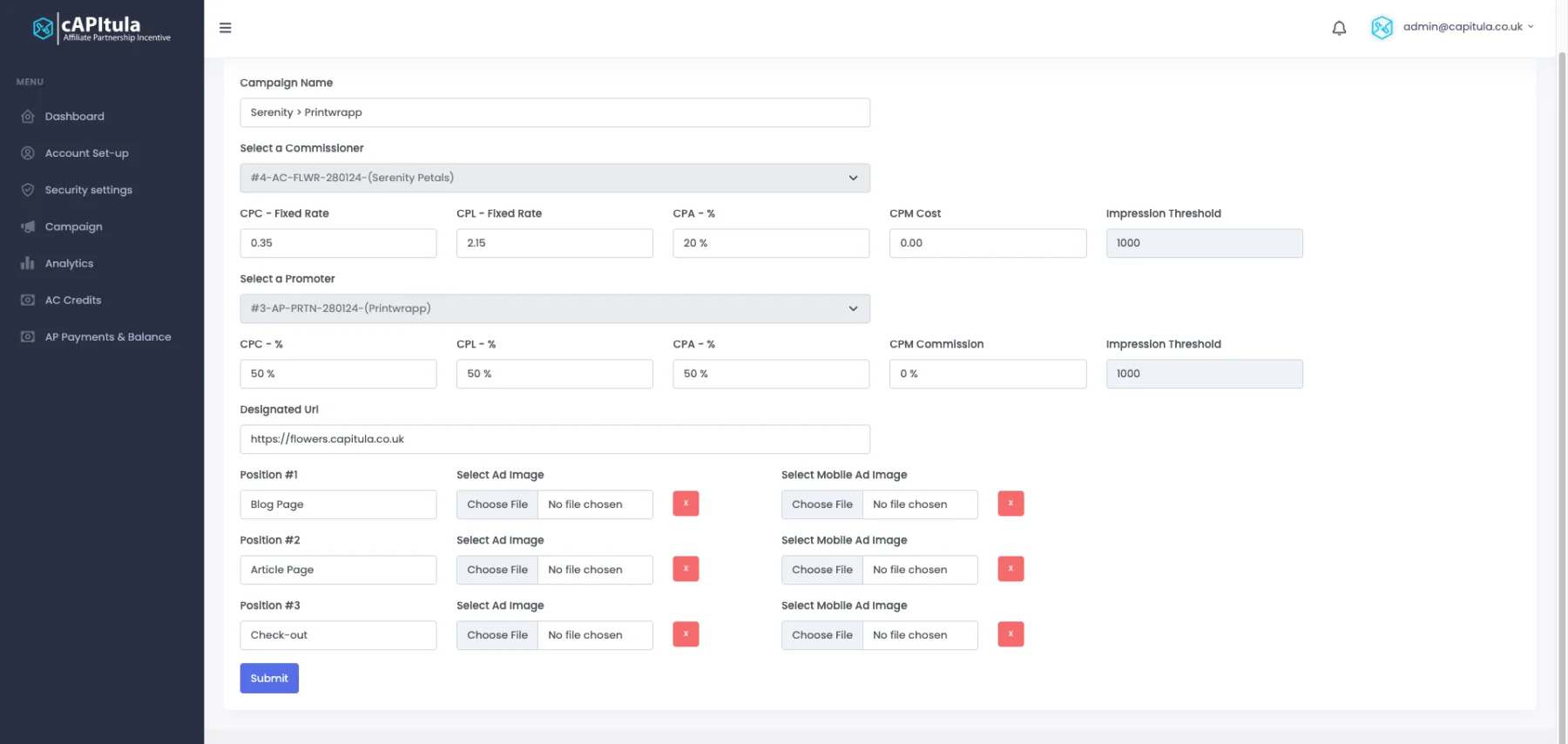Image resolution: width=1568 pixels, height=744 pixels.
Task: Edit commissioner CPA - % field showing 20 %
Action: pyautogui.click(x=771, y=243)
